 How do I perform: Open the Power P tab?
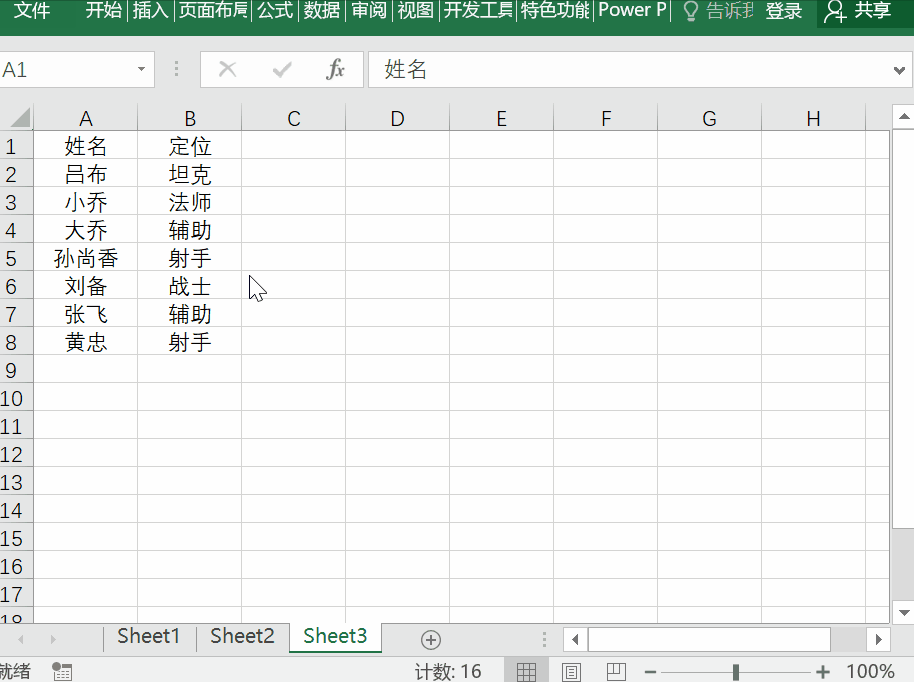(632, 10)
